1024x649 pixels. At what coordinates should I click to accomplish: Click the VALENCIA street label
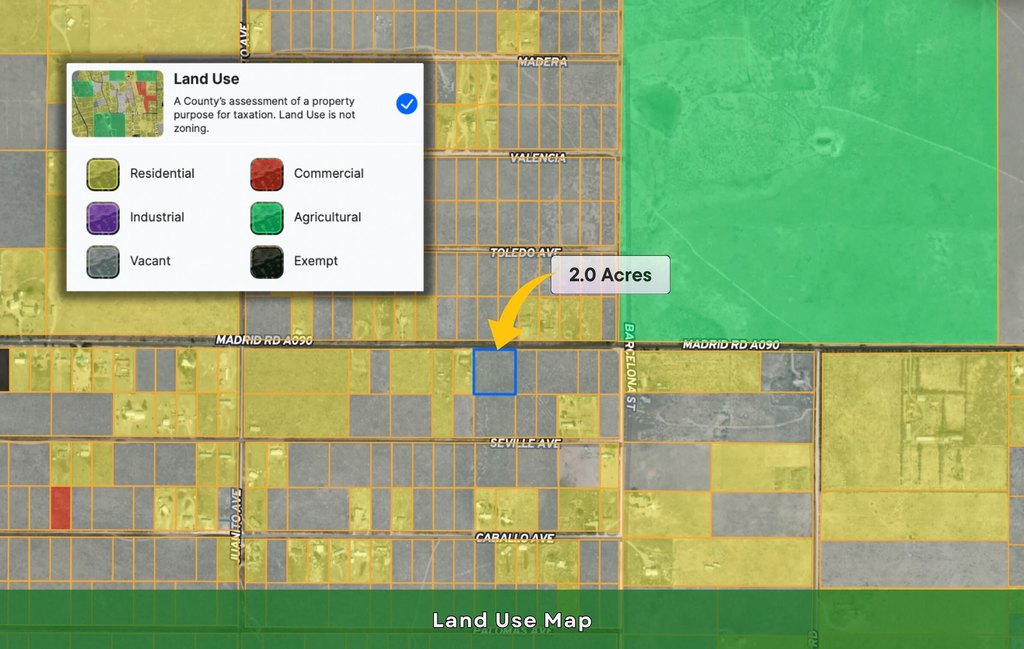[x=537, y=158]
